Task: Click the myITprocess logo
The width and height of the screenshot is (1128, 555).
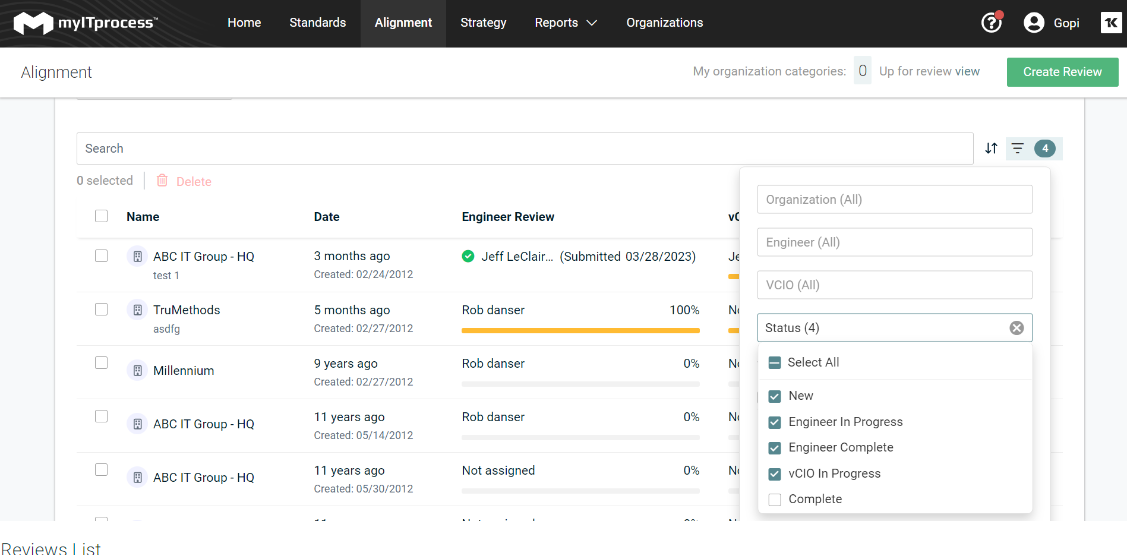Action: (85, 23)
